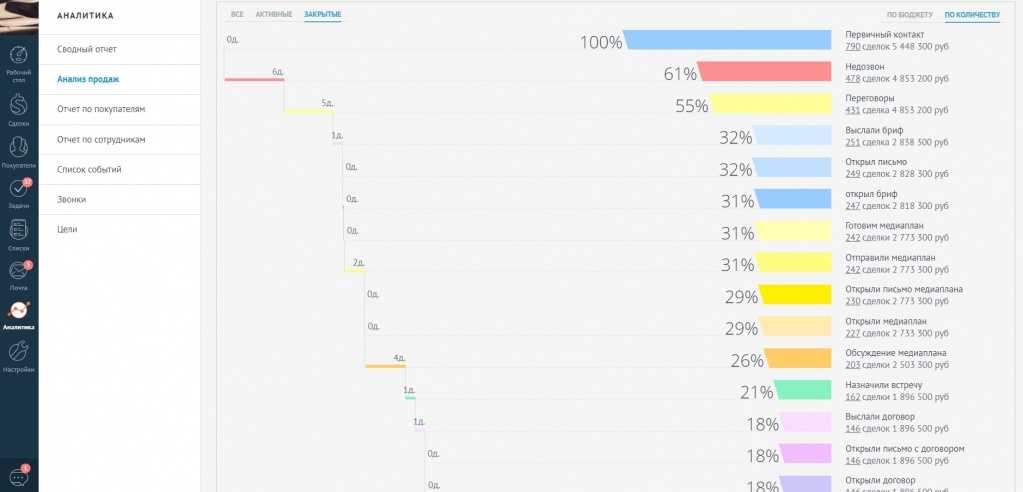Go to Покупатели sidebar icon

(18, 146)
